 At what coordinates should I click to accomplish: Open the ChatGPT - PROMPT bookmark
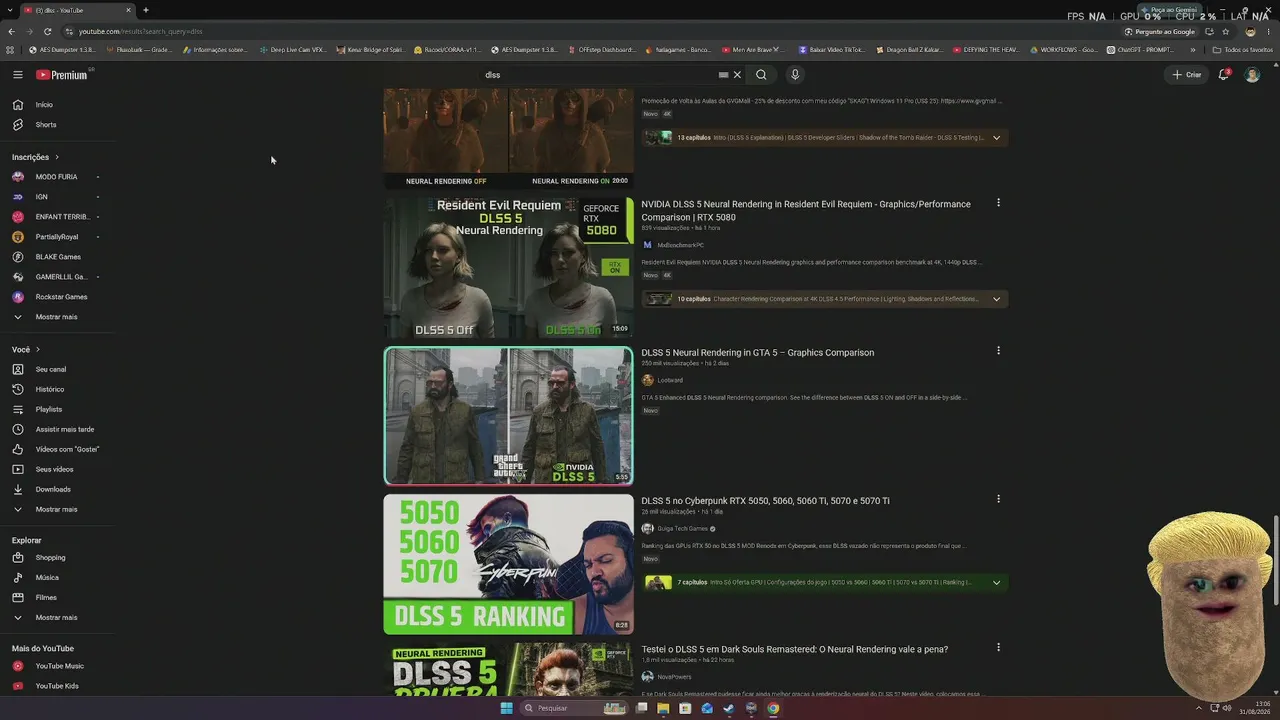coord(1140,49)
